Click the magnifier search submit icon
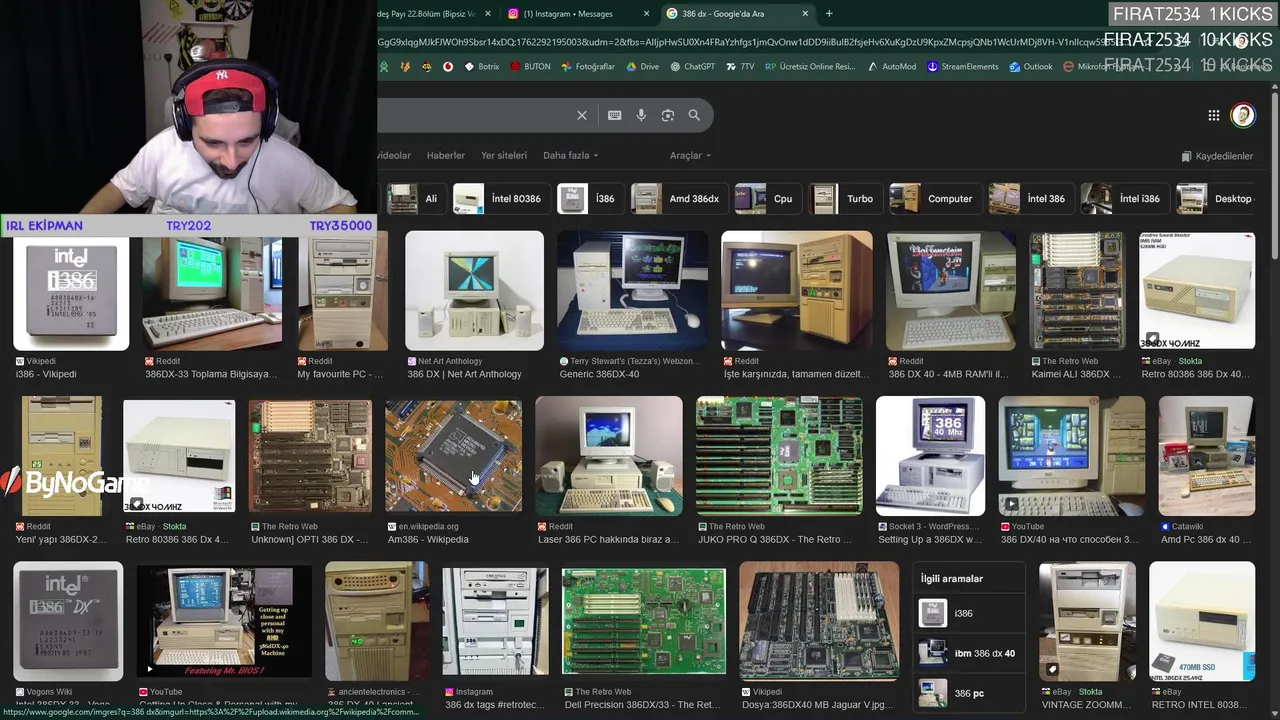This screenshot has width=1280, height=720. [x=694, y=115]
